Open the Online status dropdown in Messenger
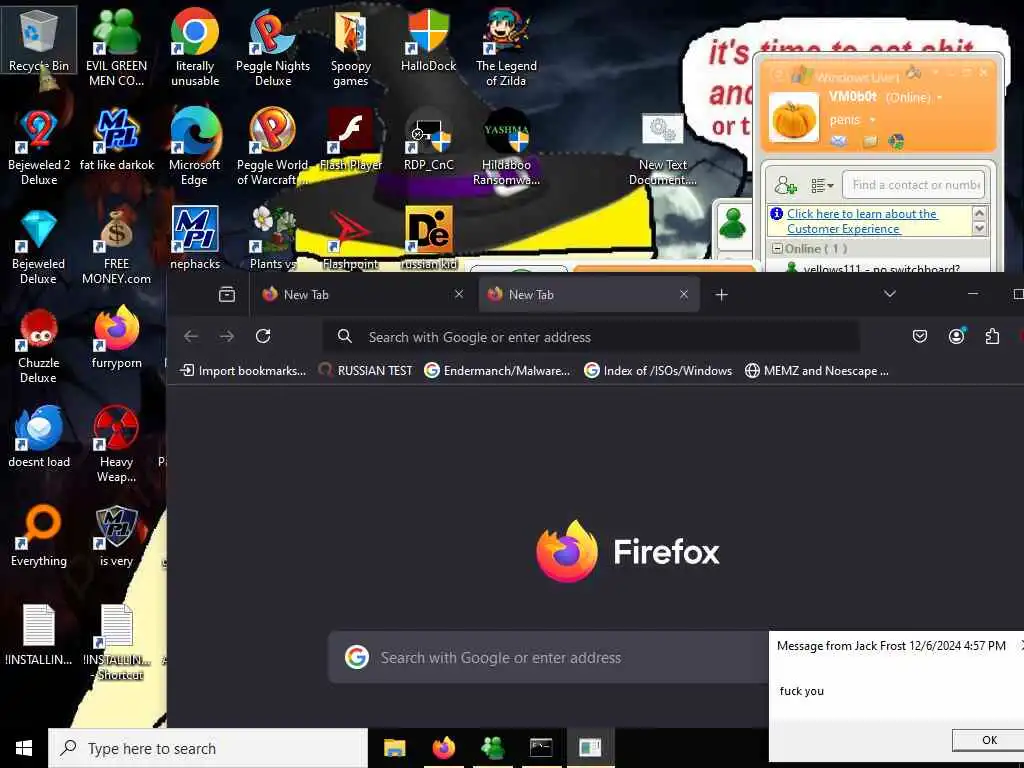This screenshot has width=1024, height=768. click(914, 97)
